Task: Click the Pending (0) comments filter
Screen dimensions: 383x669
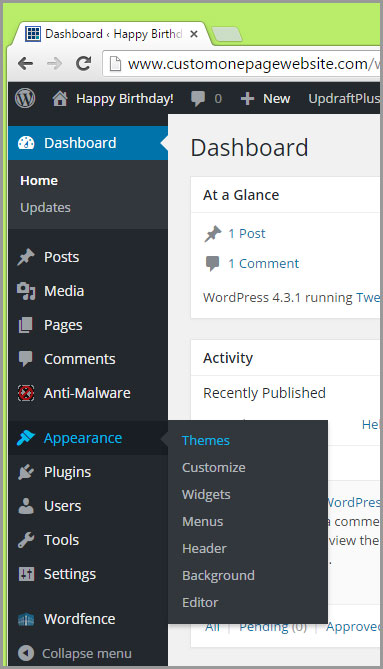Action: [x=273, y=627]
